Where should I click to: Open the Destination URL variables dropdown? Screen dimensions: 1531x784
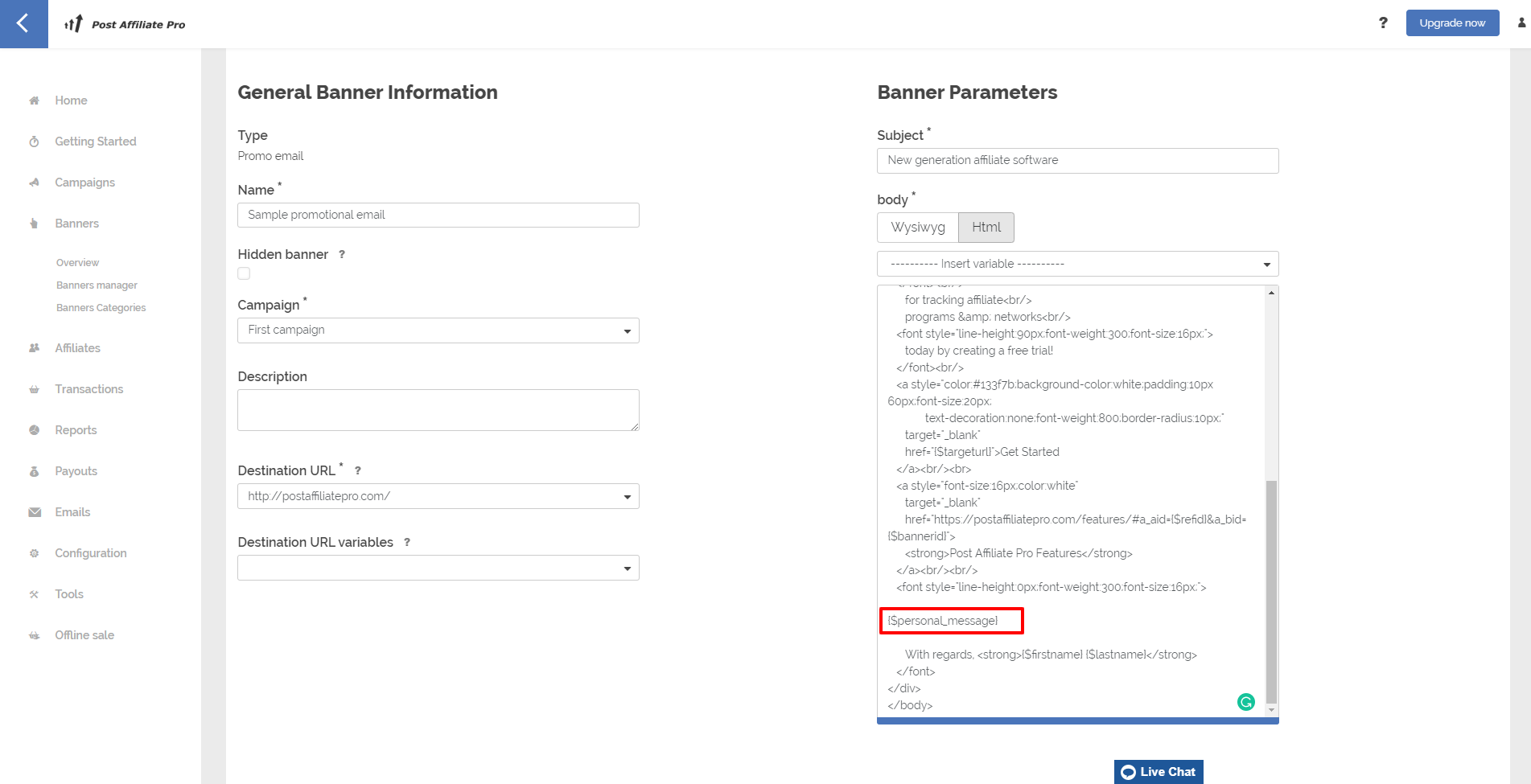[x=438, y=568]
